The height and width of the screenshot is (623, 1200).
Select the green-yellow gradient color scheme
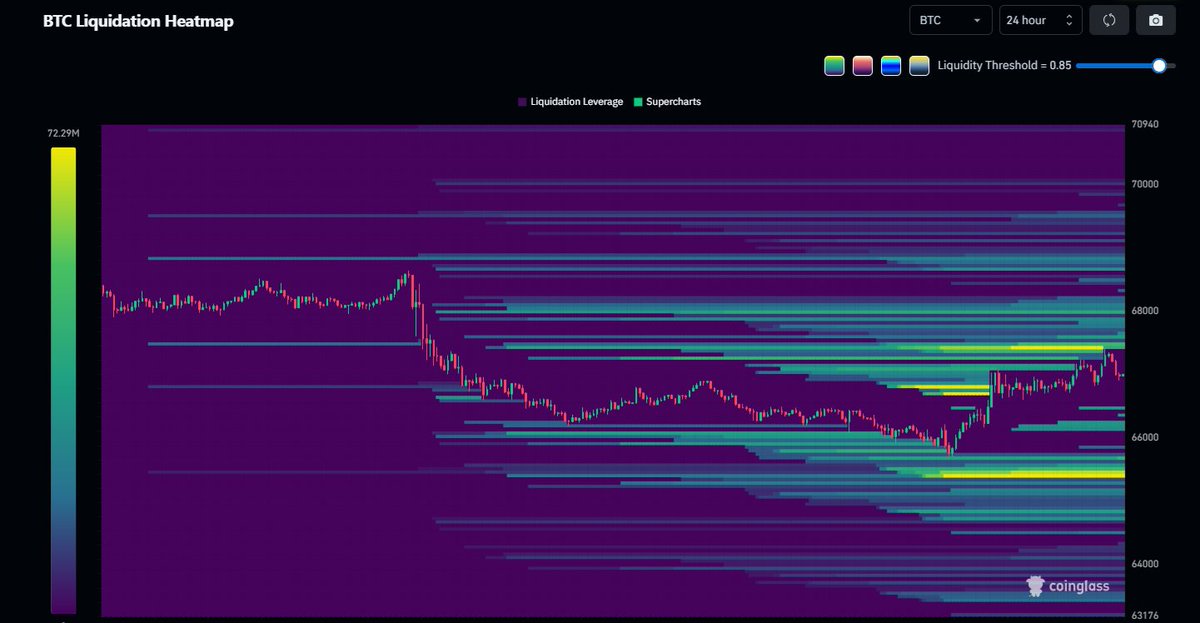[x=834, y=65]
